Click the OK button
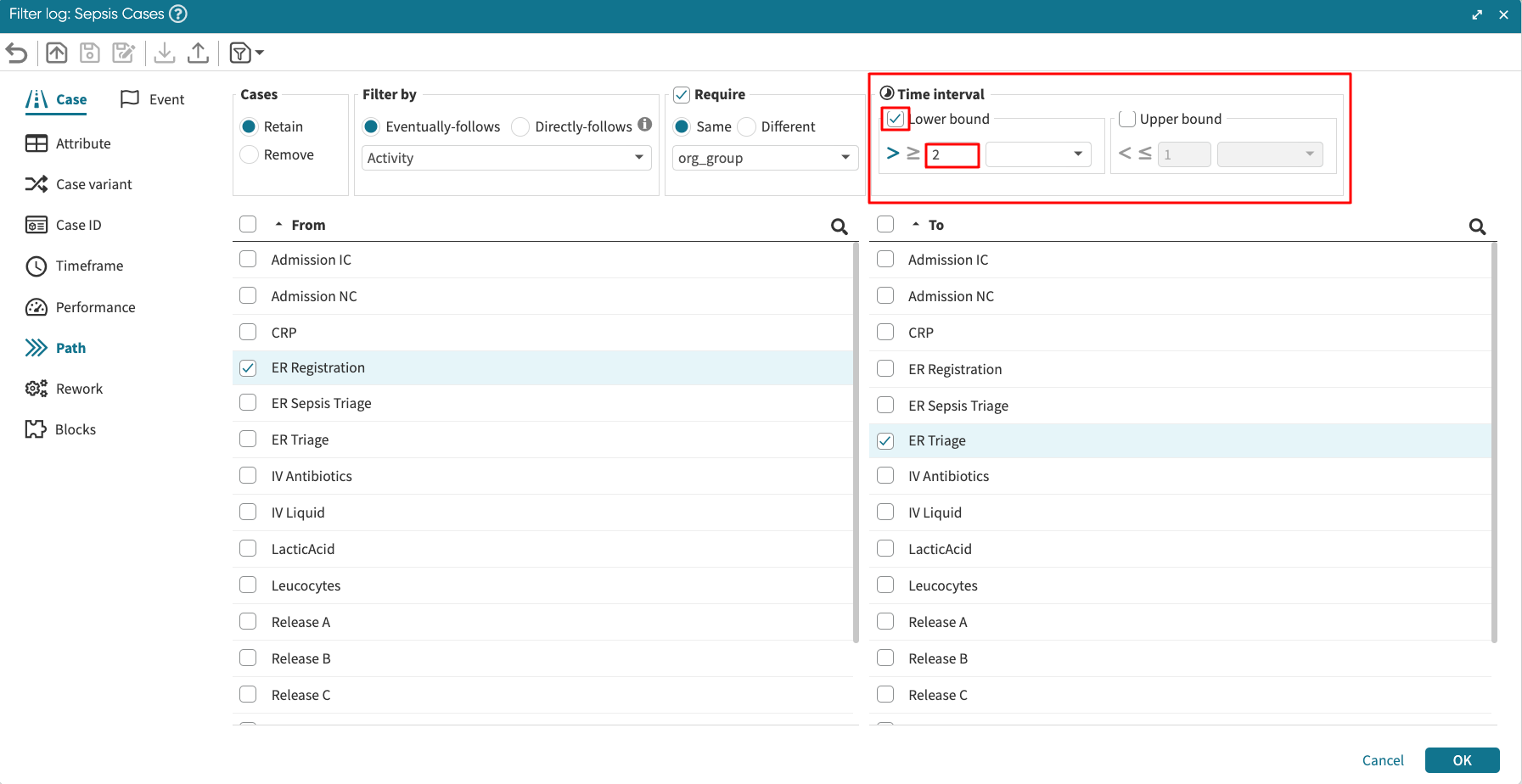The height and width of the screenshot is (784, 1522). [1462, 760]
